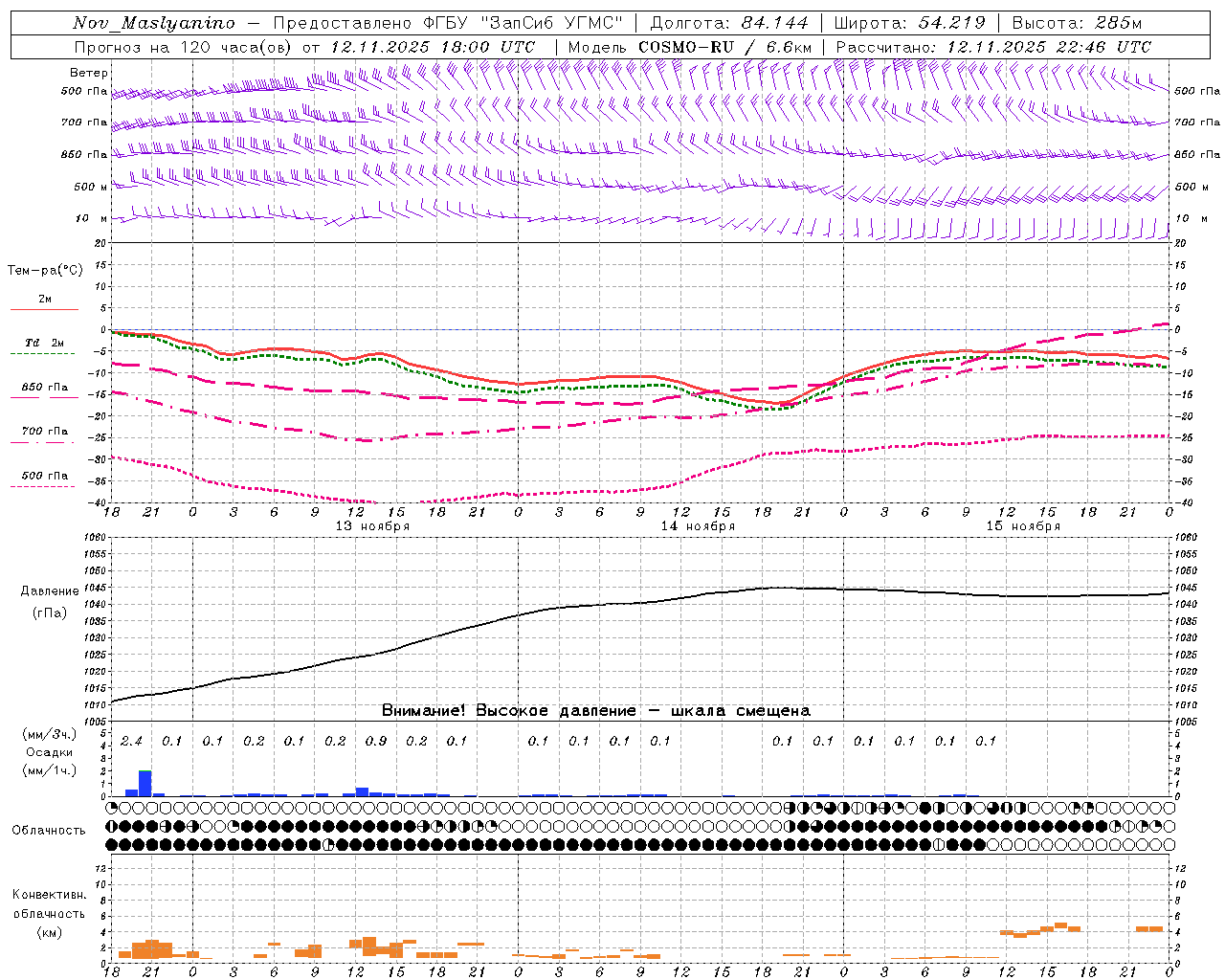Click the 'Тем-ра(°C)' temperature label
The image size is (1225, 980).
[x=45, y=271]
